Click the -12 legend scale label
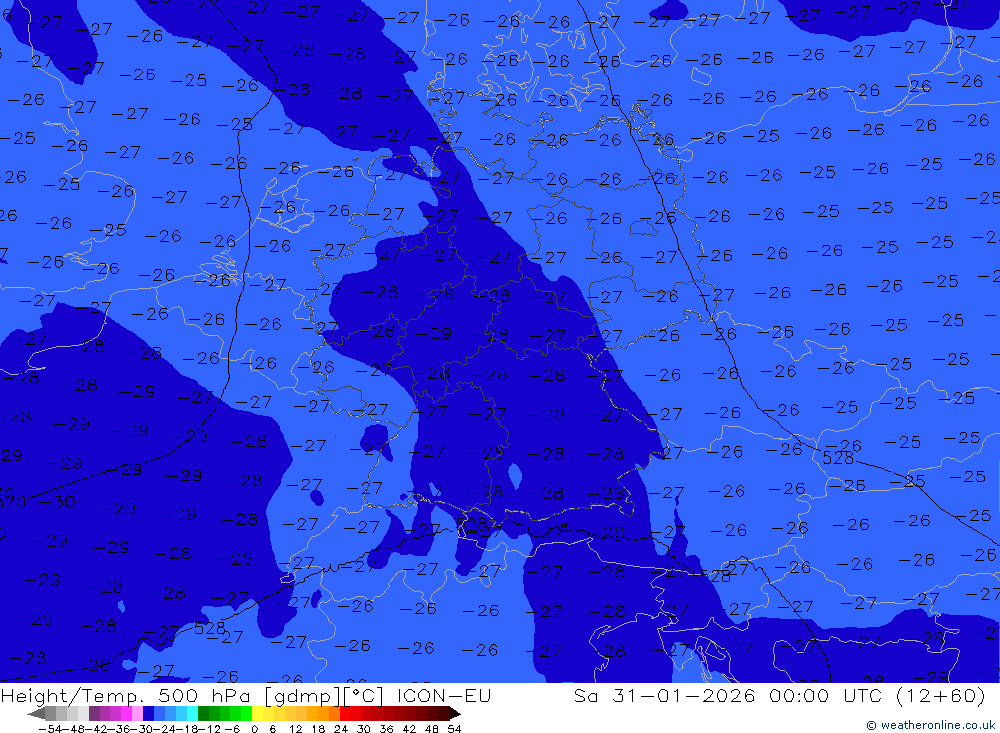This screenshot has width=1000, height=733. click(x=210, y=729)
